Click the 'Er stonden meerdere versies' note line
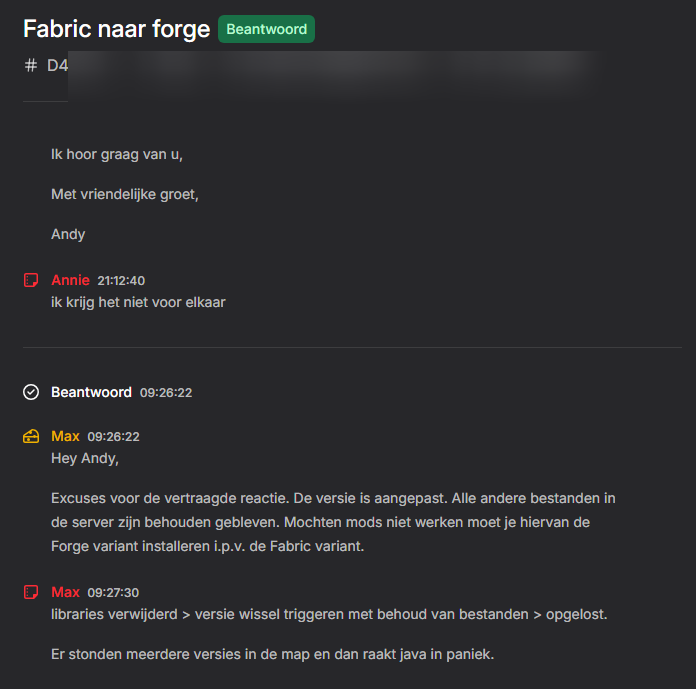 tap(272, 654)
